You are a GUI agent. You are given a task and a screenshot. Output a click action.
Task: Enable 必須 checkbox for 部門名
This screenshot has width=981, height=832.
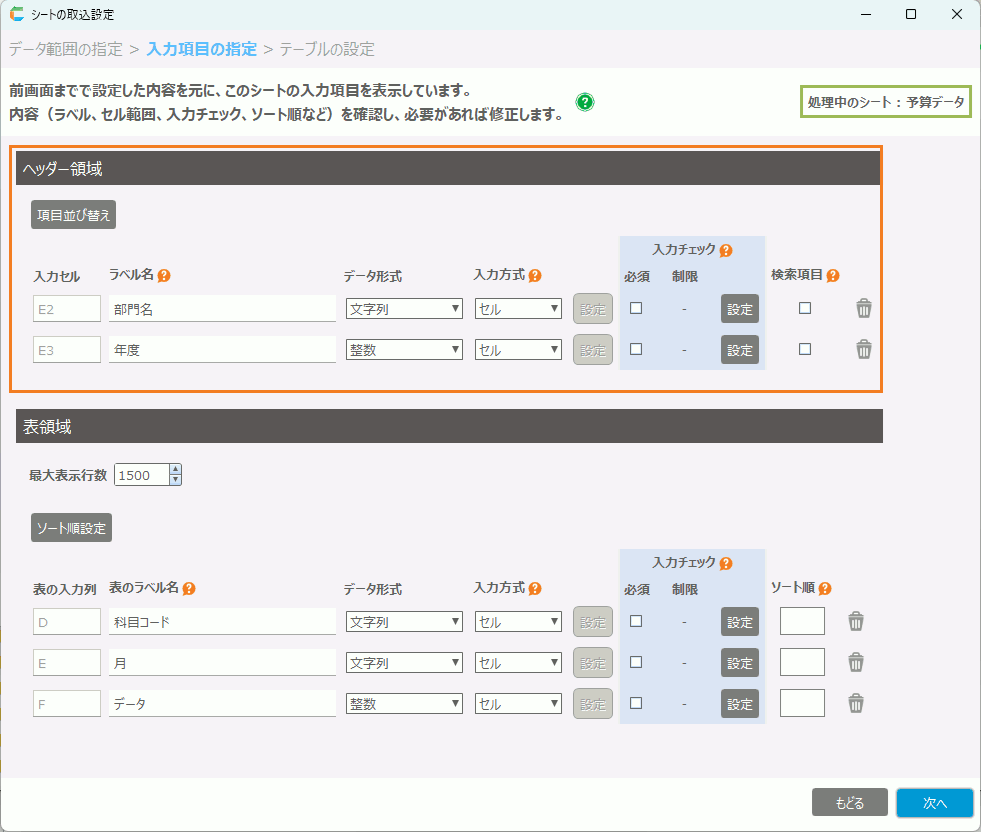[636, 309]
